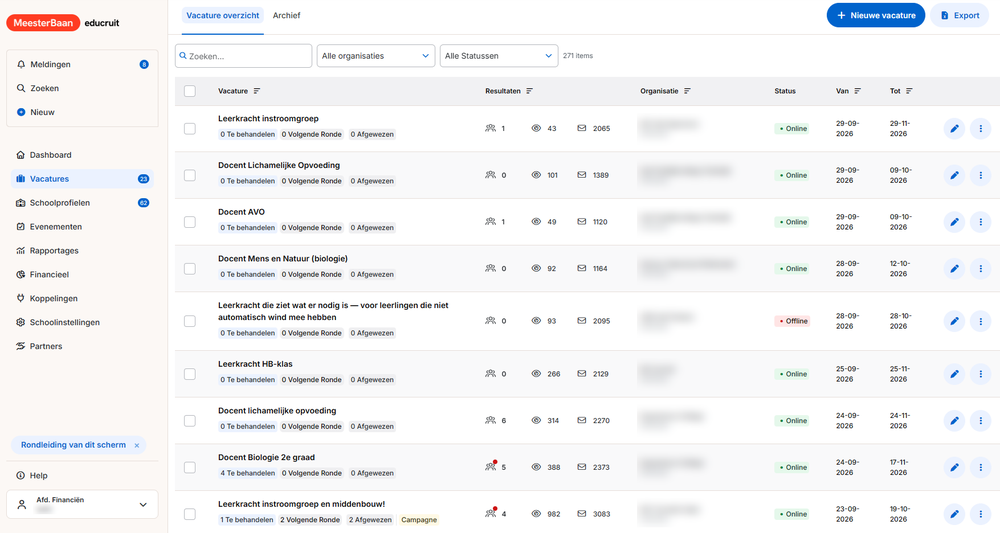This screenshot has width=1000, height=533.
Task: Select checkbox for Leerkracht HB-klas
Action: (190, 374)
